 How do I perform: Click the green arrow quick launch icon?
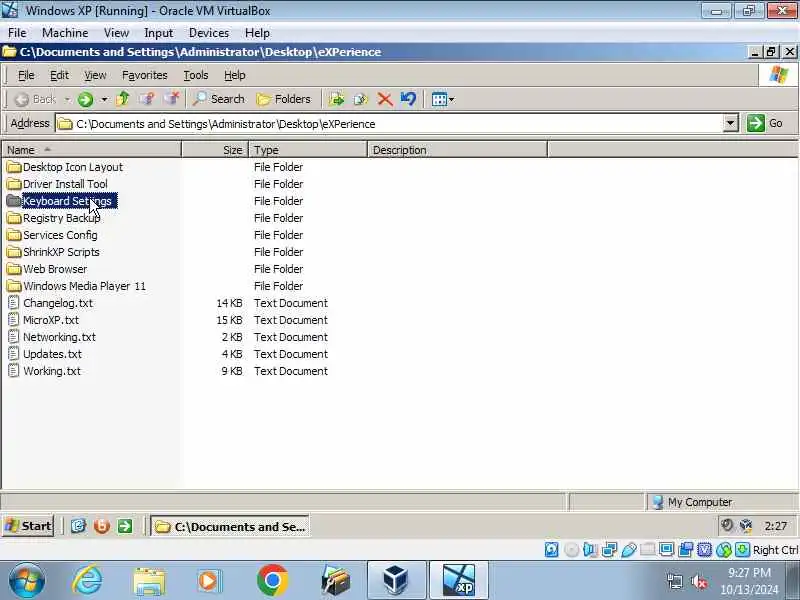125,526
